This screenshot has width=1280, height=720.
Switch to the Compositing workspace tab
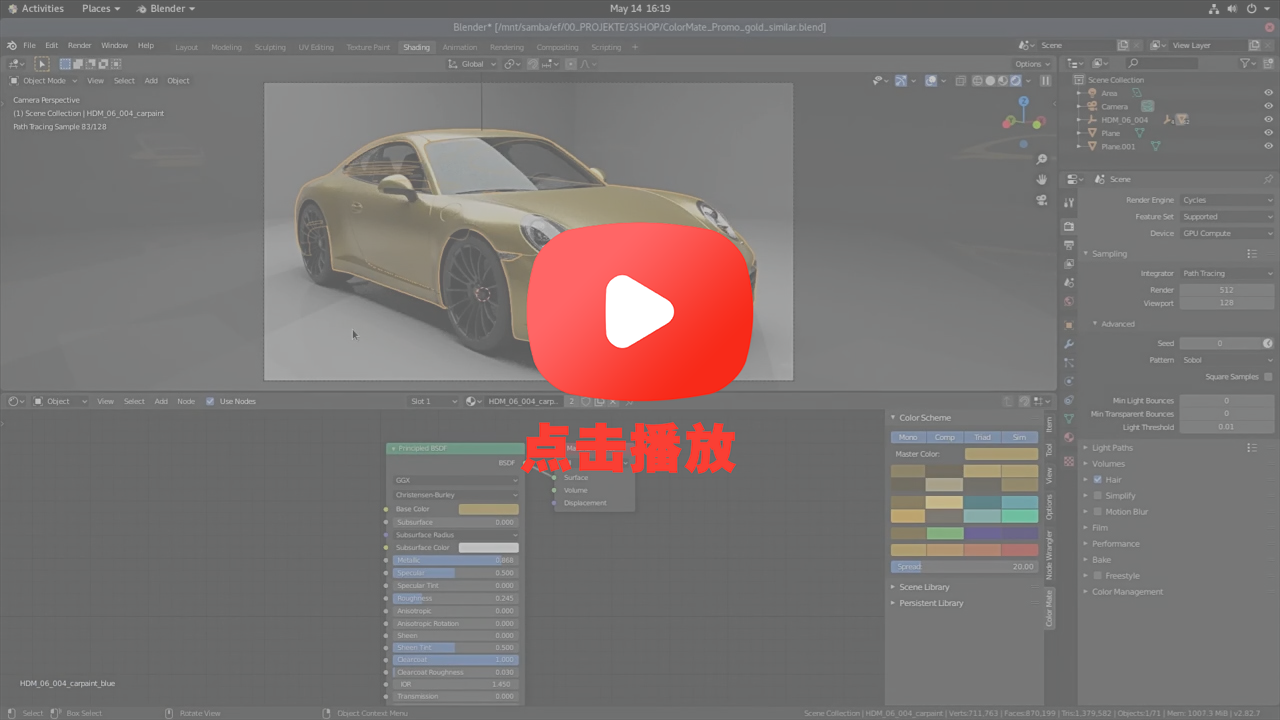tap(557, 47)
